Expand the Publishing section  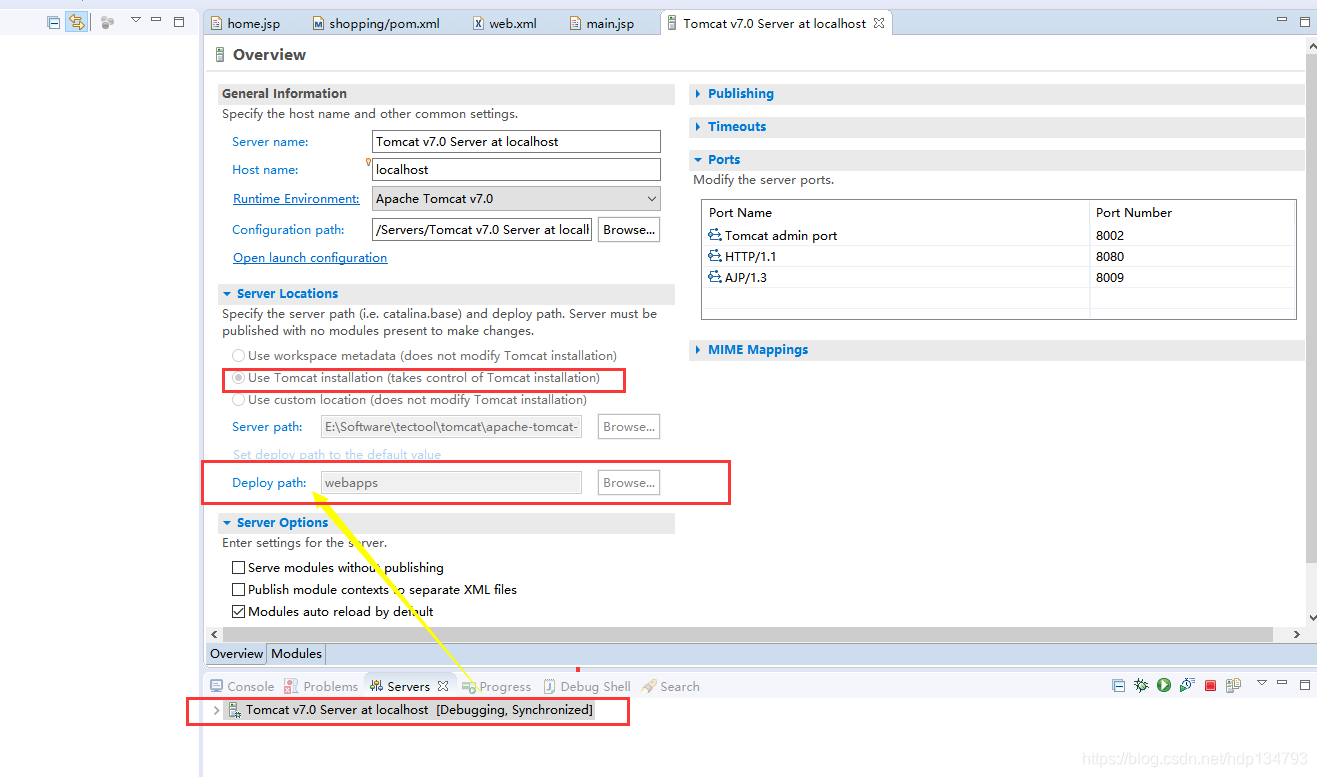coord(698,94)
